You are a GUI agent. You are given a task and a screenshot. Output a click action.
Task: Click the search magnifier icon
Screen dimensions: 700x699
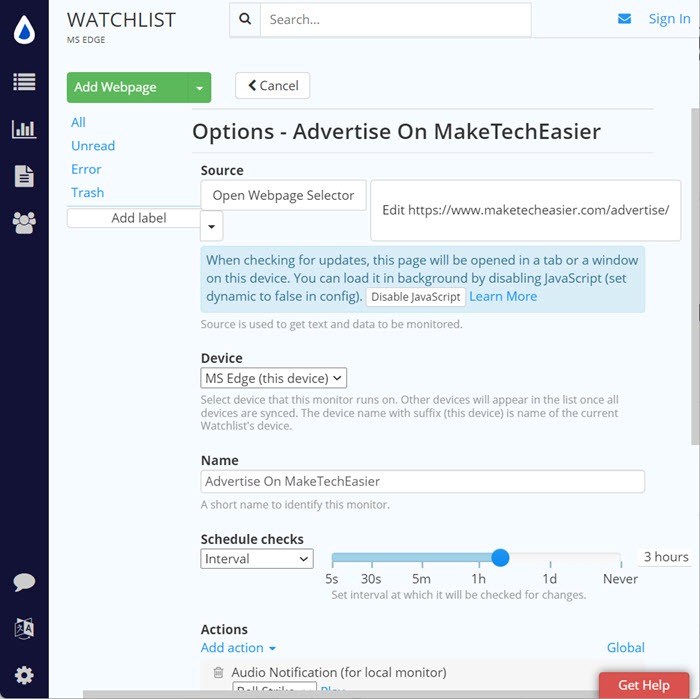click(x=245, y=19)
